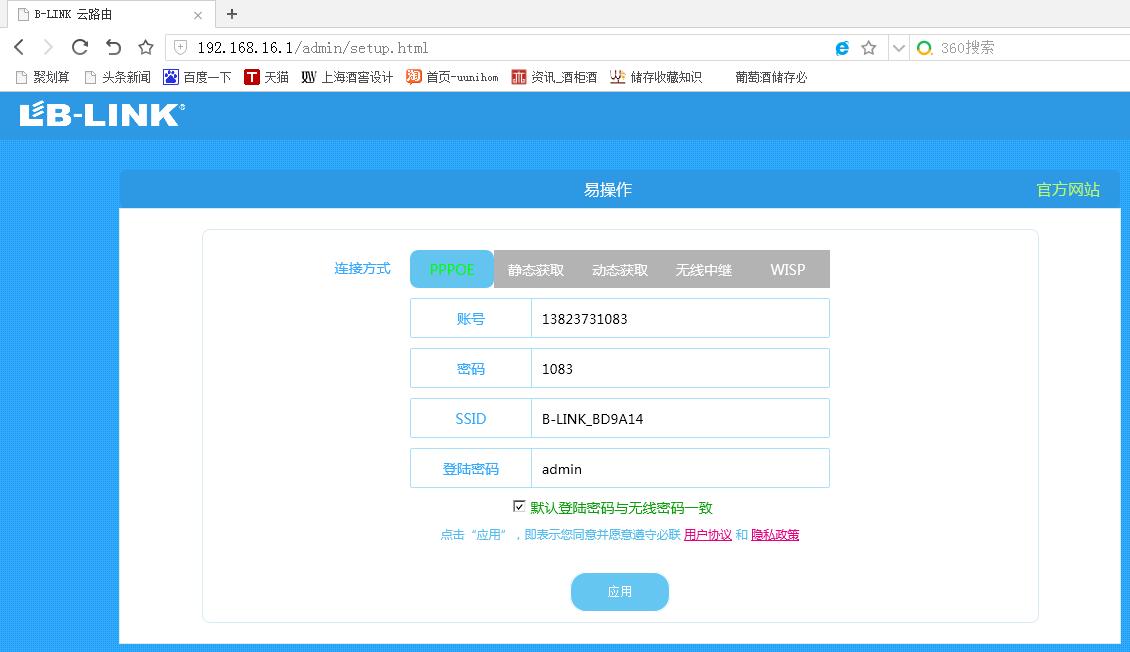1130x652 pixels.
Task: Open the 隐私政策 privacy policy link
Action: point(775,535)
